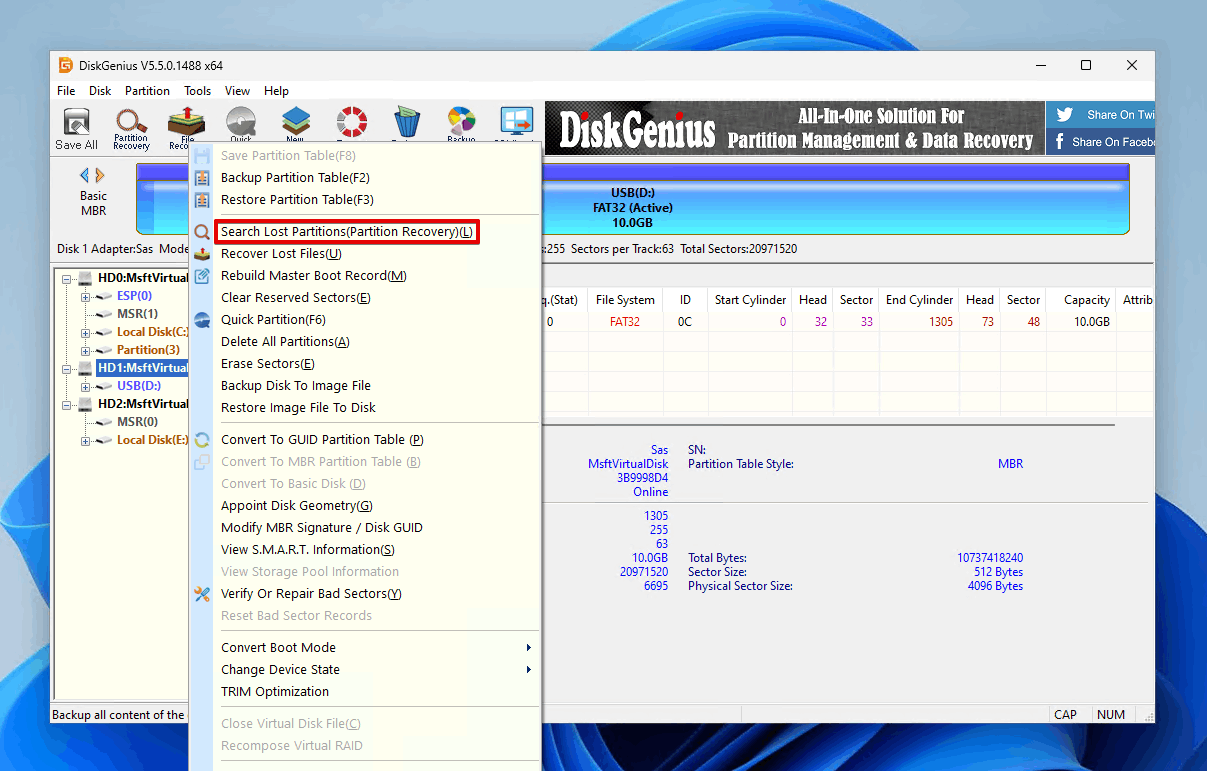Collapse the HD2 disk tree node
Viewport: 1207px width, 771px height.
[66, 404]
